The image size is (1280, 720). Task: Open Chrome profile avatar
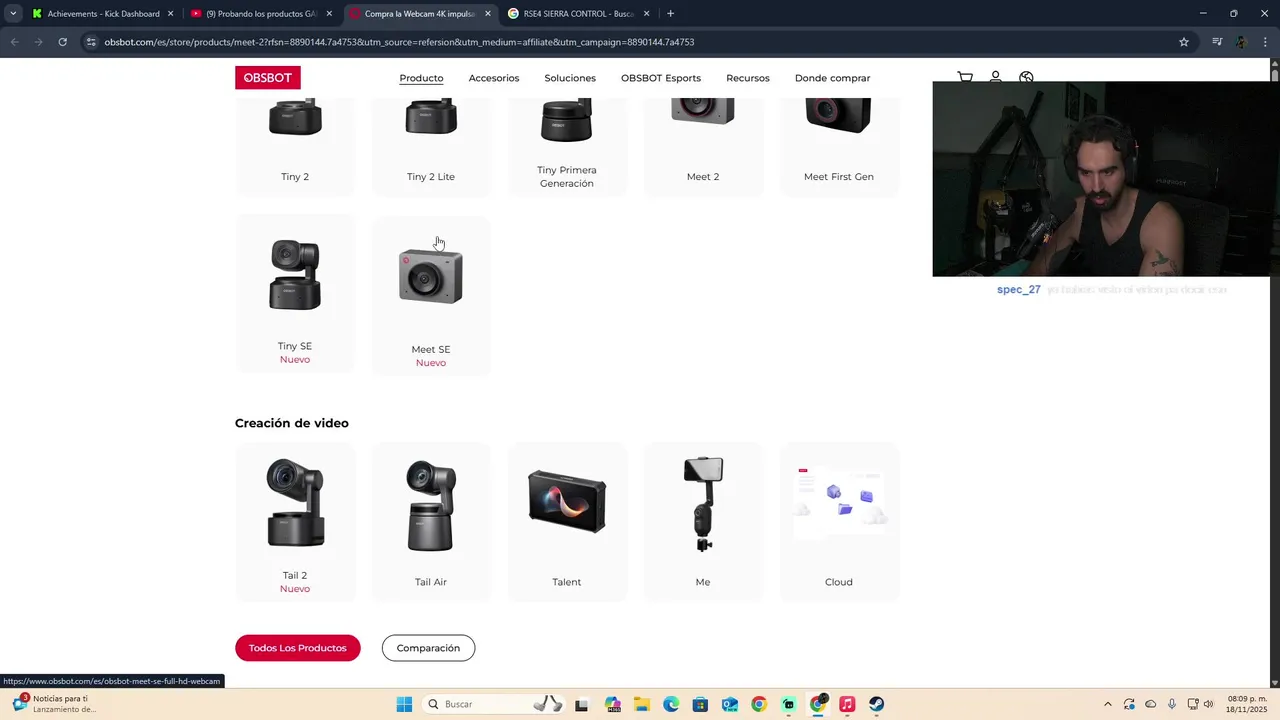[1241, 42]
